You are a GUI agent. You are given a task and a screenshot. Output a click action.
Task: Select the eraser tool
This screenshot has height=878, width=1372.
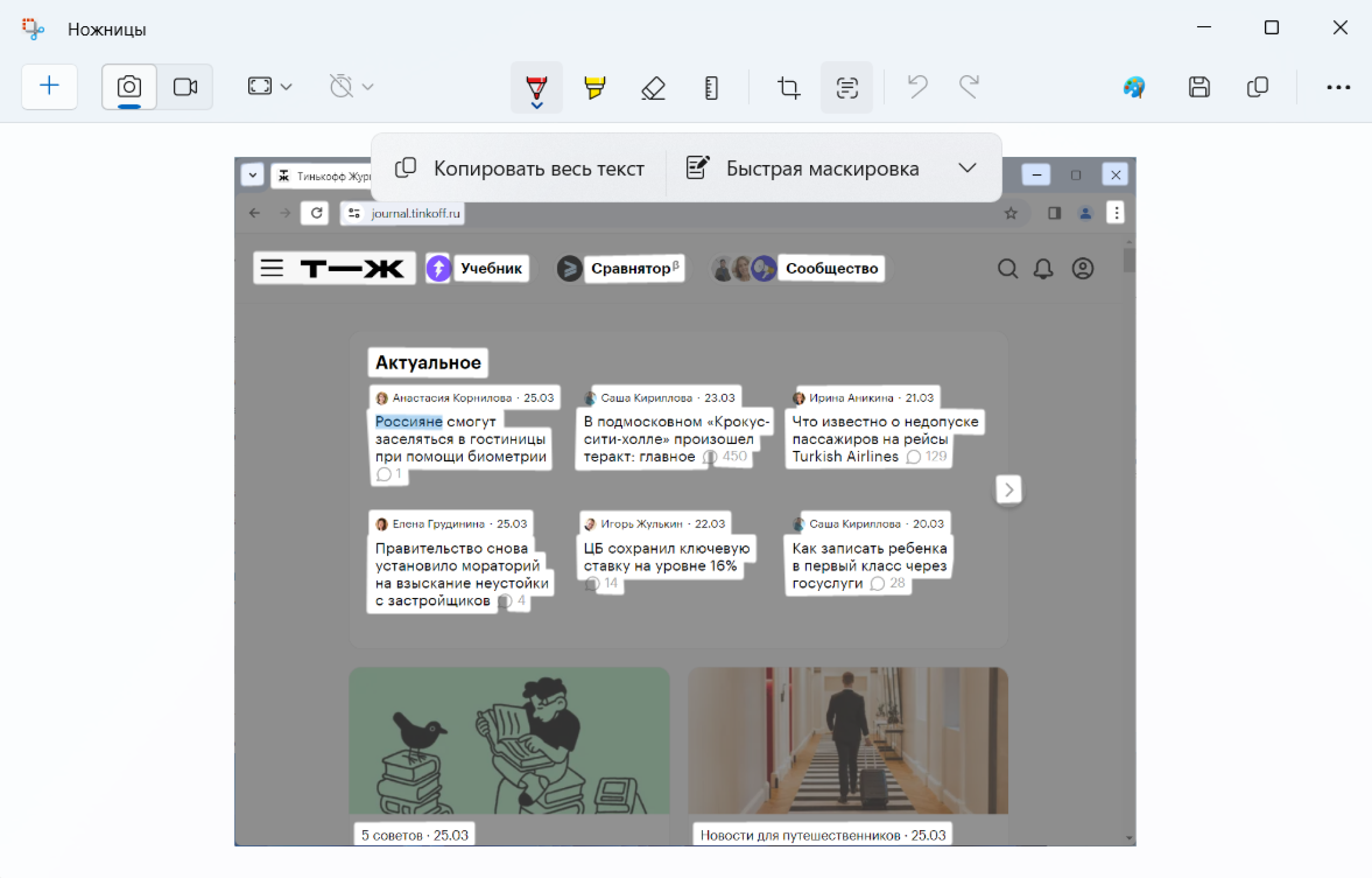[653, 88]
